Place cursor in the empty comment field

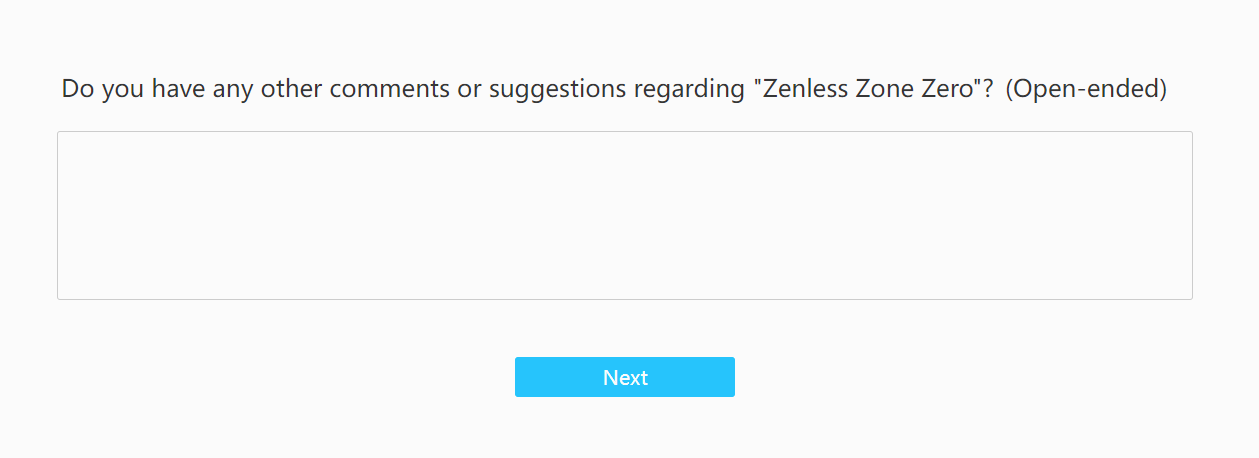click(x=624, y=215)
